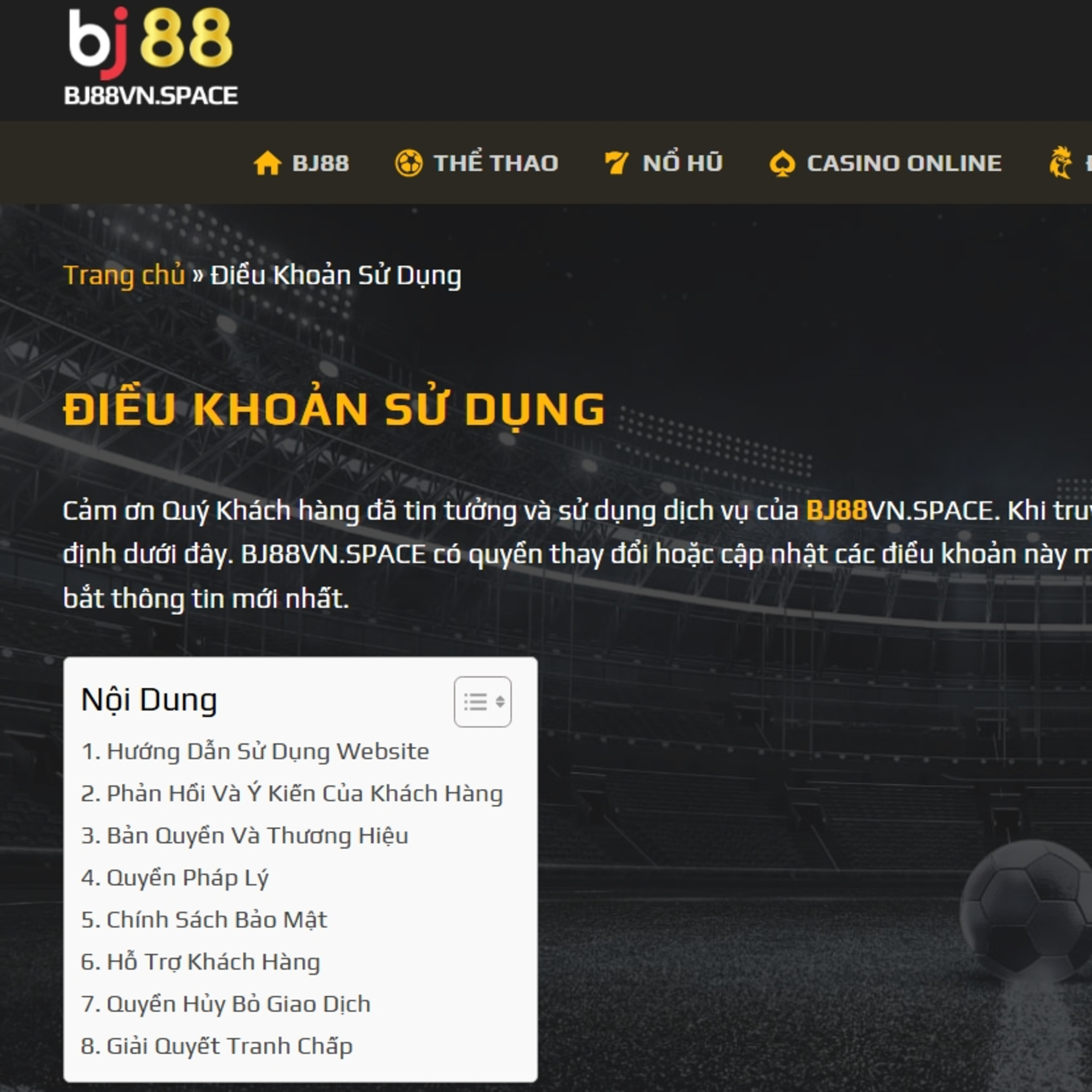Go to Giải Quyết Tranh Chấp section
The height and width of the screenshot is (1092, 1092).
pos(217,1046)
